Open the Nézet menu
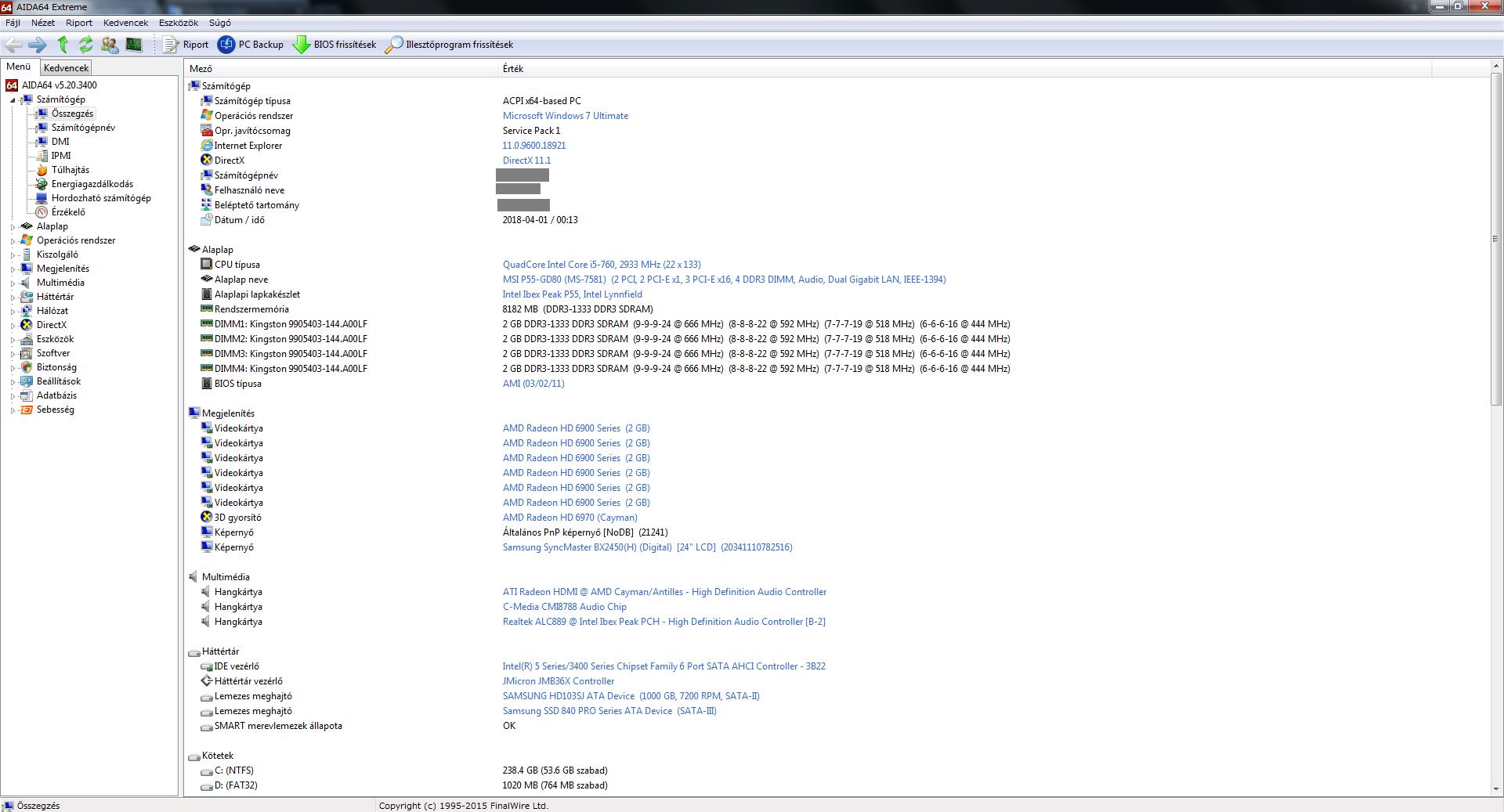Screen dimensions: 1504x812 43,23
